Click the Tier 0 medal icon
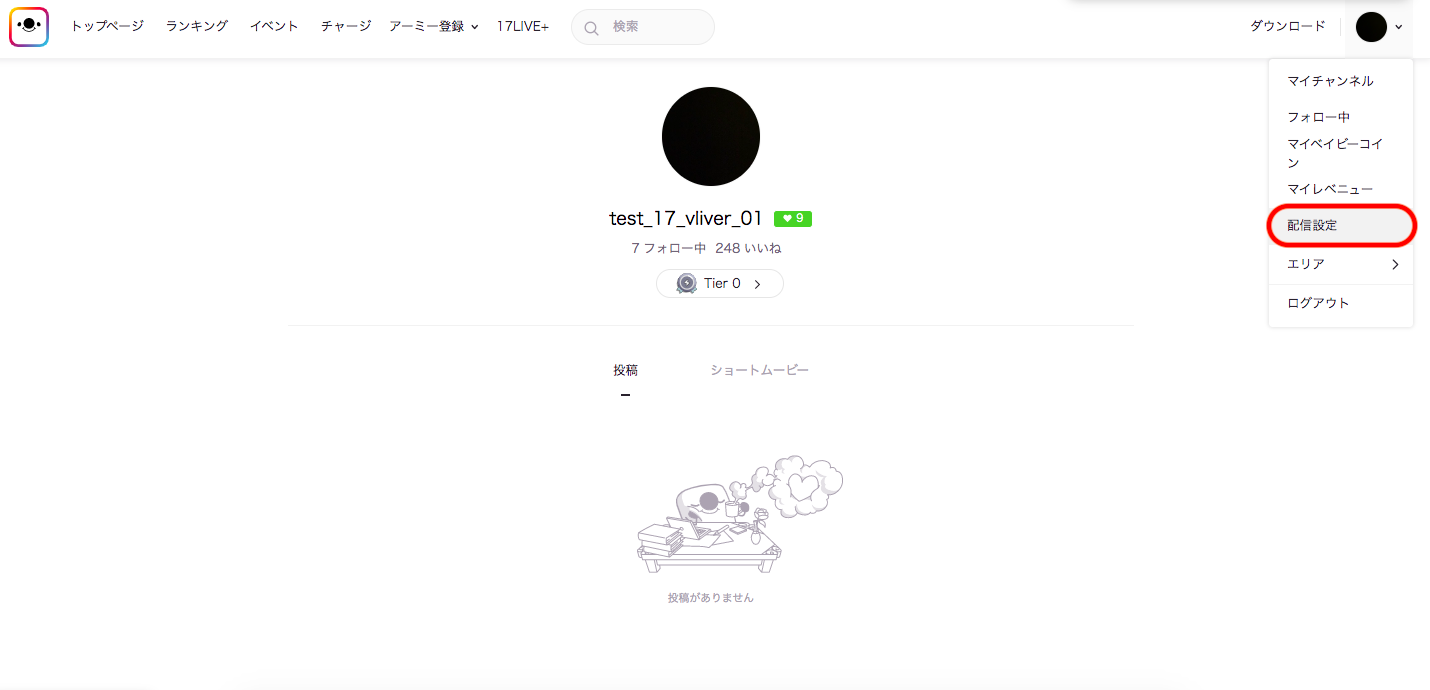 coord(686,283)
